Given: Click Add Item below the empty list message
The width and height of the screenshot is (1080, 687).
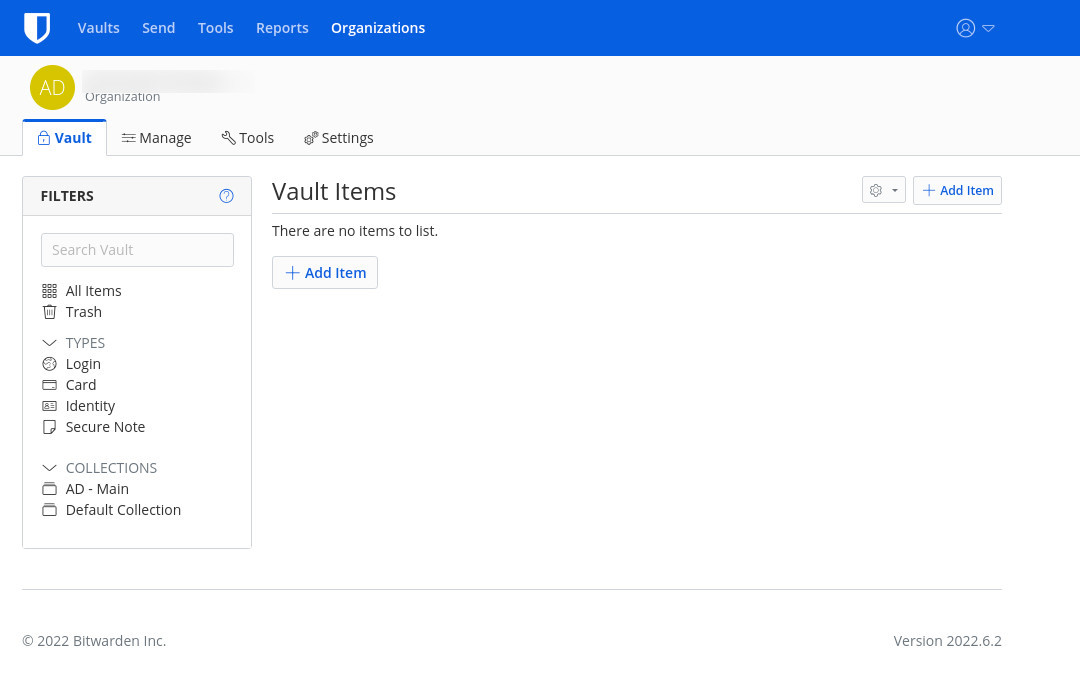Looking at the screenshot, I should coord(325,273).
